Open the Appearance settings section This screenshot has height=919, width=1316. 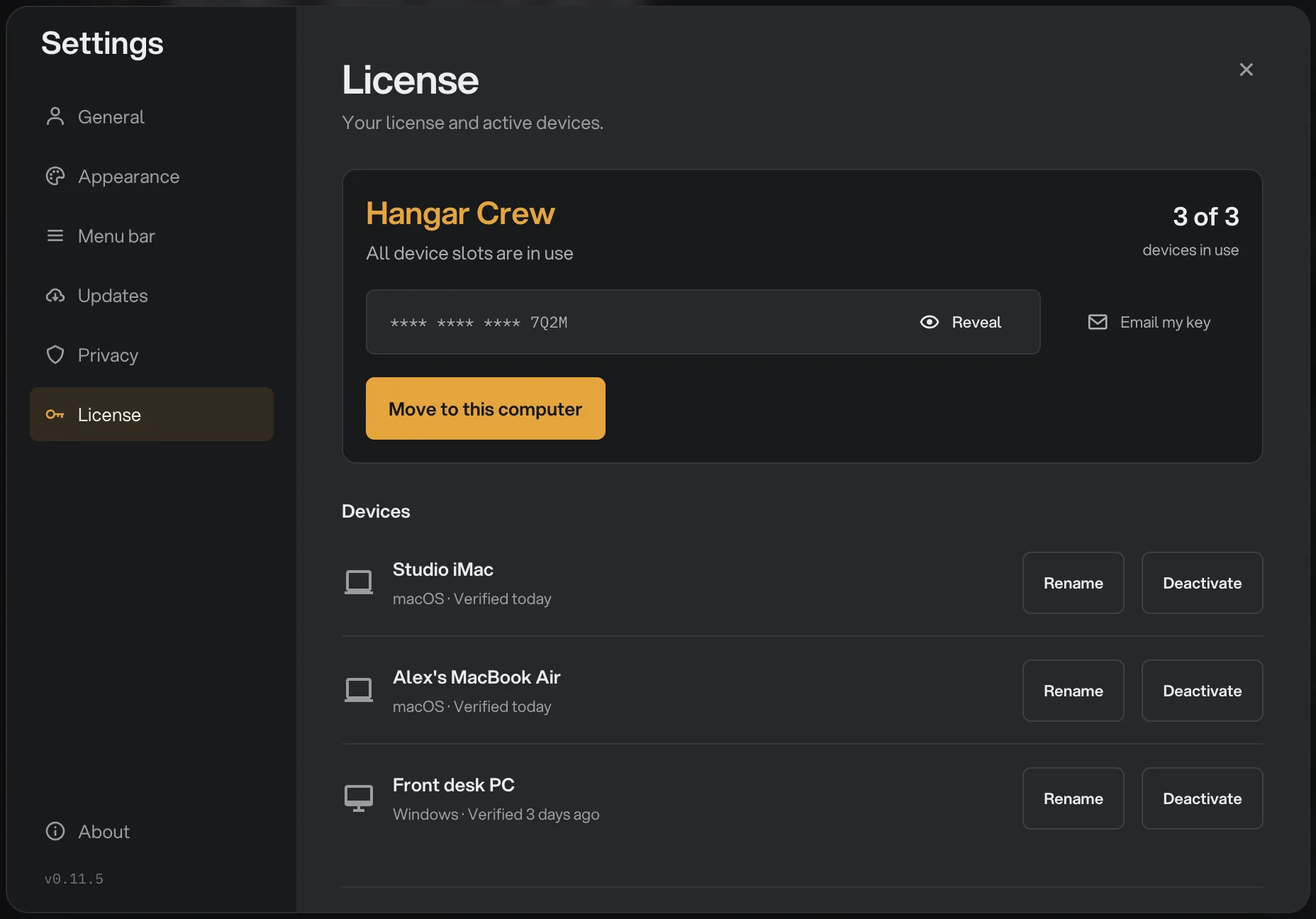click(x=152, y=176)
